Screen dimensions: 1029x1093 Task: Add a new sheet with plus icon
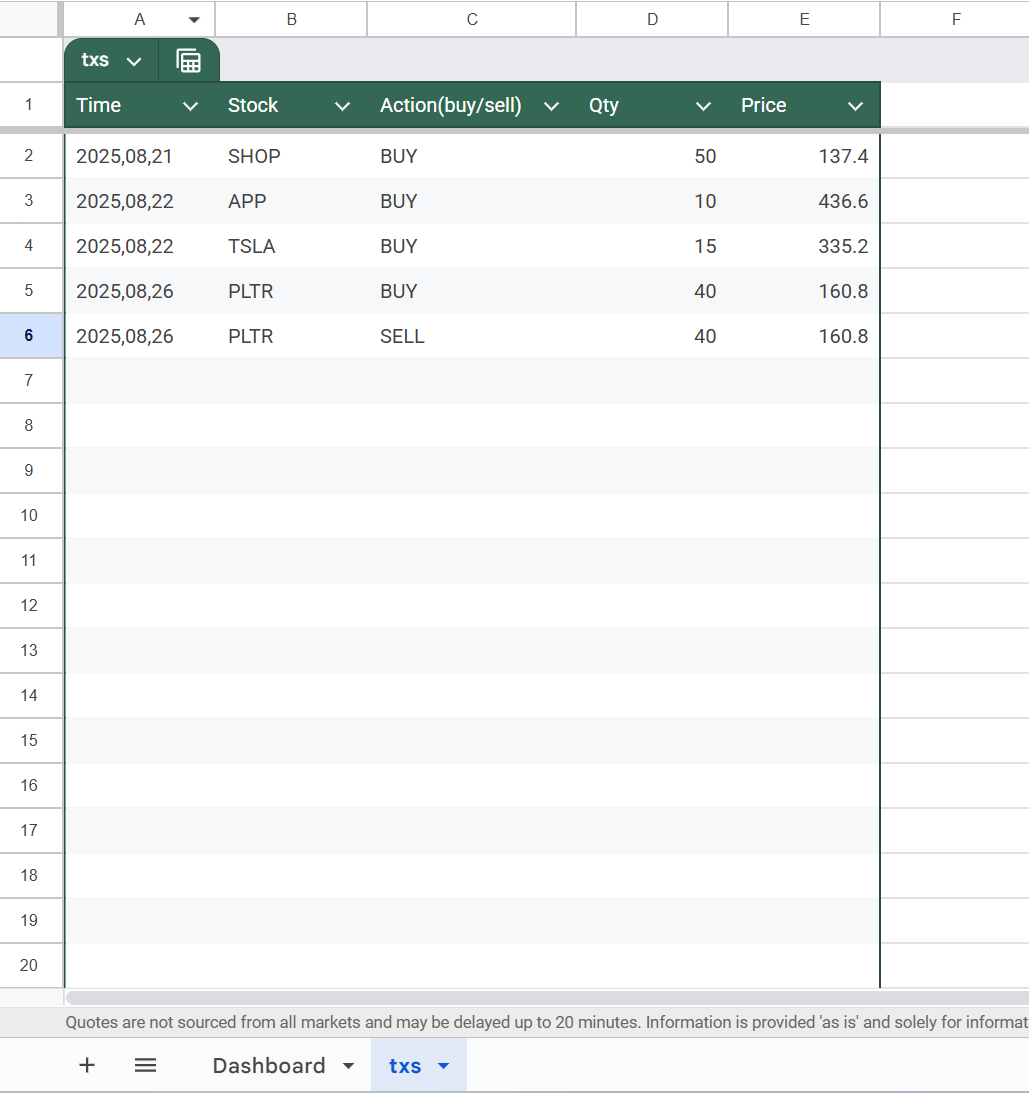click(x=87, y=1065)
